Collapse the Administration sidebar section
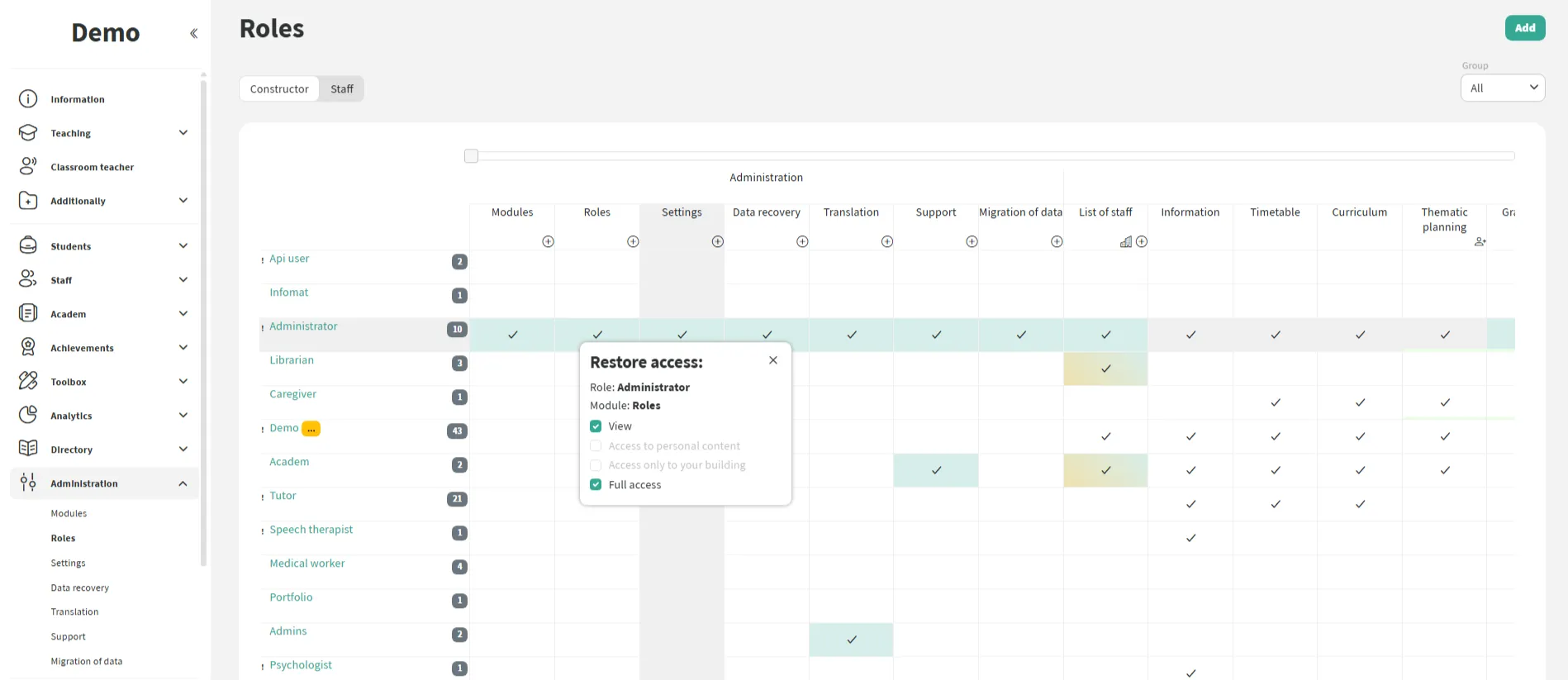This screenshot has height=680, width=1568. coord(183,484)
